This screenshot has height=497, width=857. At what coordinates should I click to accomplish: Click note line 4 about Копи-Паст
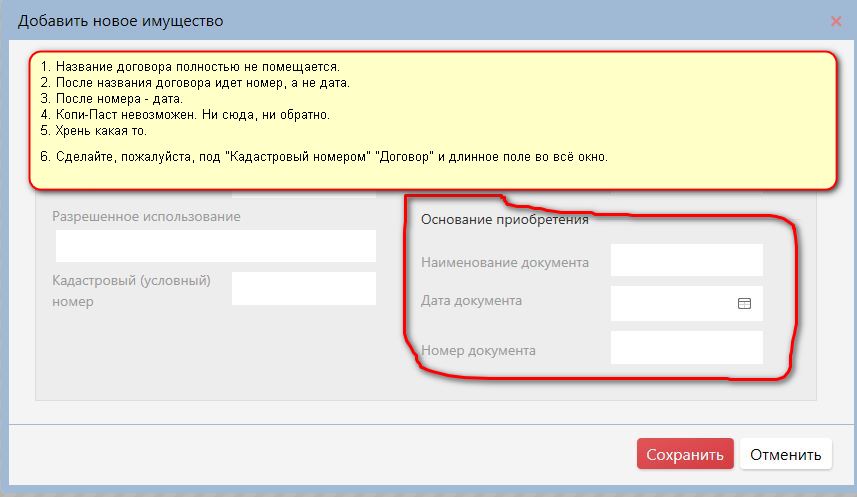185,115
